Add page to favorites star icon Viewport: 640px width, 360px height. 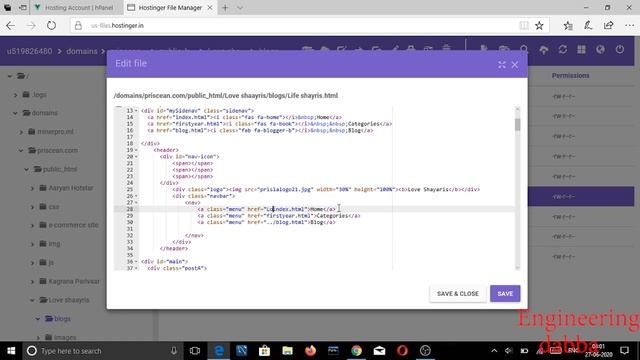[539, 25]
